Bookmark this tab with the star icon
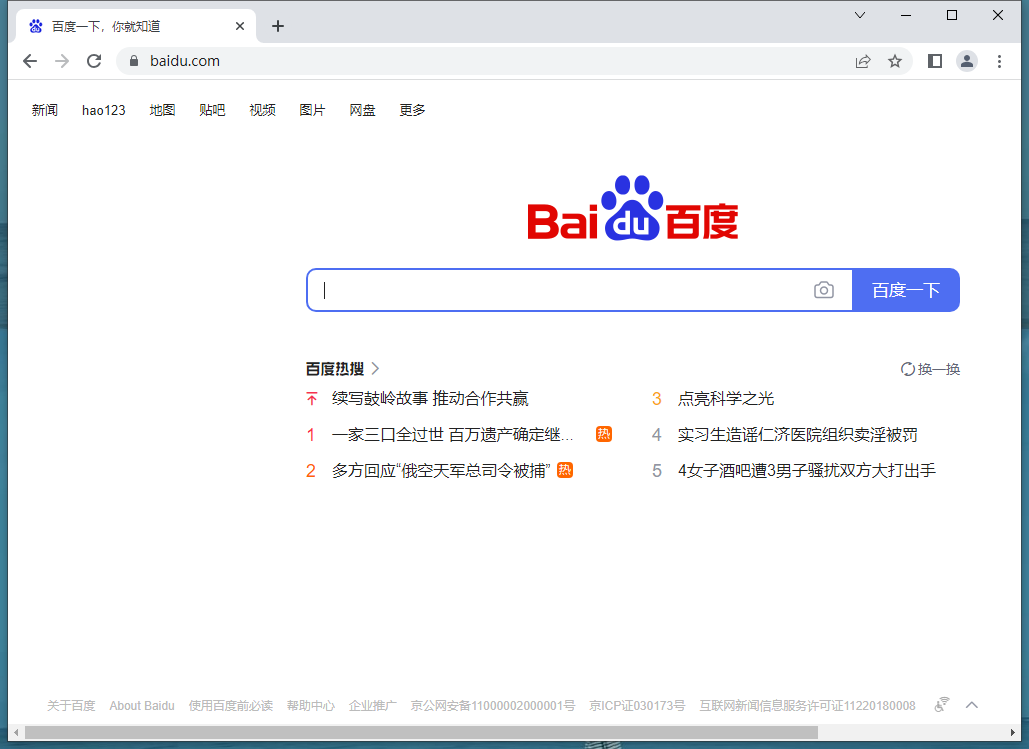The height and width of the screenshot is (749, 1029). click(x=895, y=61)
